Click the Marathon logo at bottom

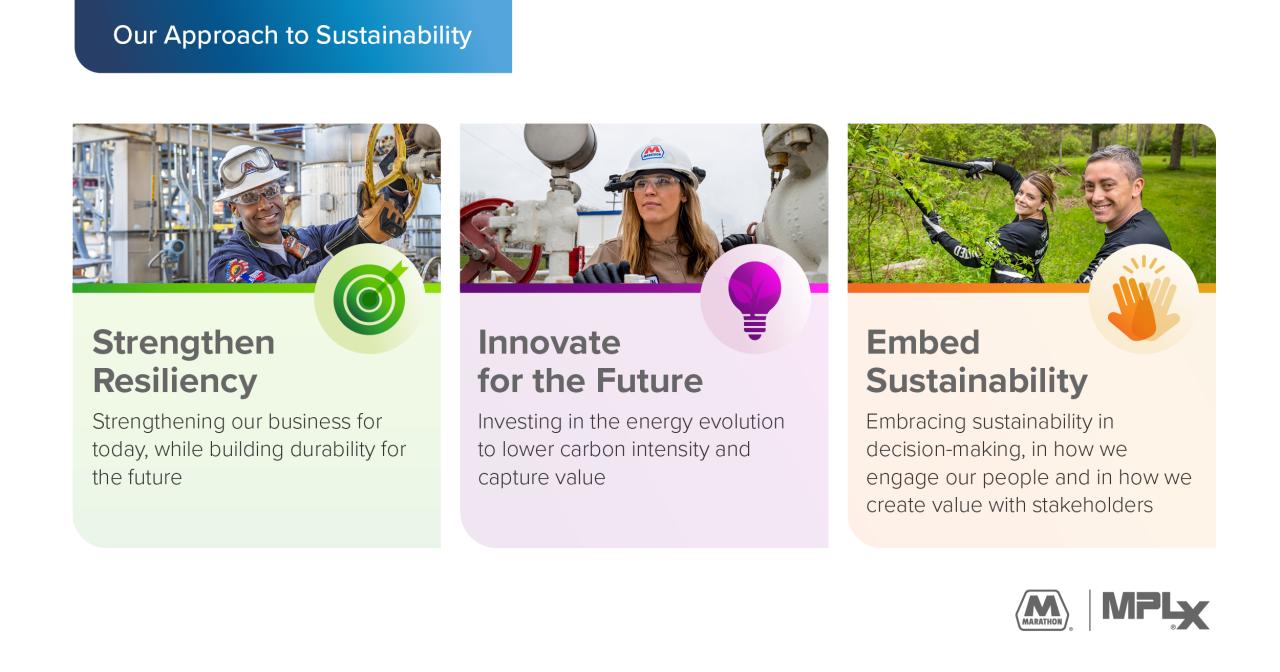tap(1043, 610)
